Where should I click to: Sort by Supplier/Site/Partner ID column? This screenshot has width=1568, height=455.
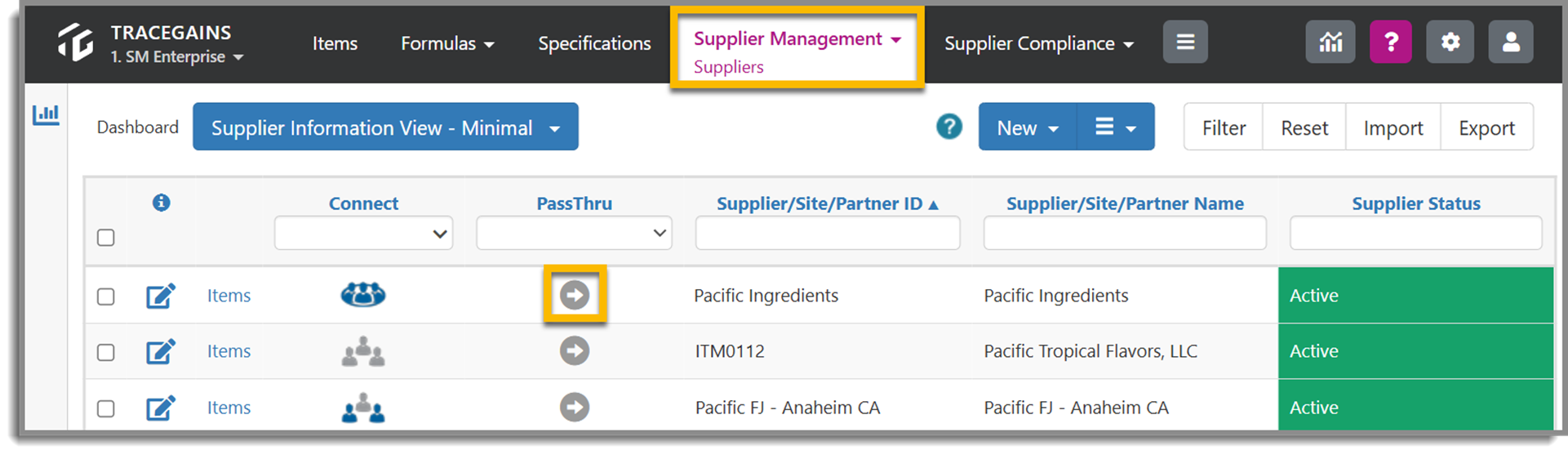[x=827, y=203]
